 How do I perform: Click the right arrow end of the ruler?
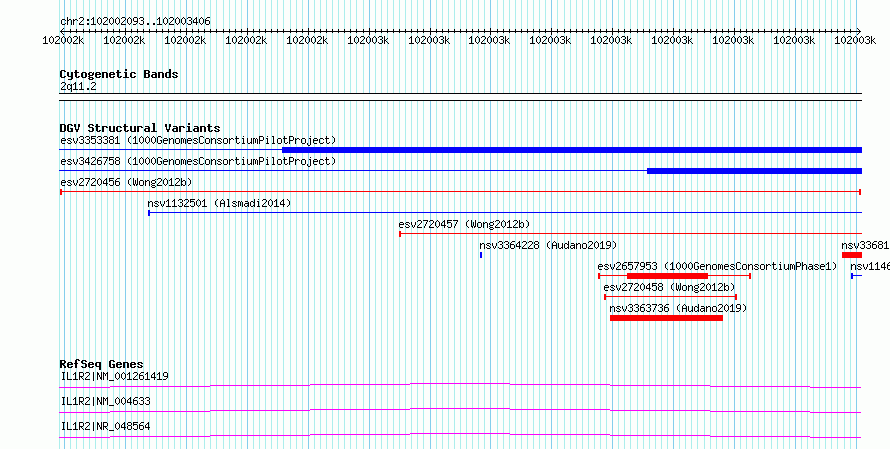[859, 31]
